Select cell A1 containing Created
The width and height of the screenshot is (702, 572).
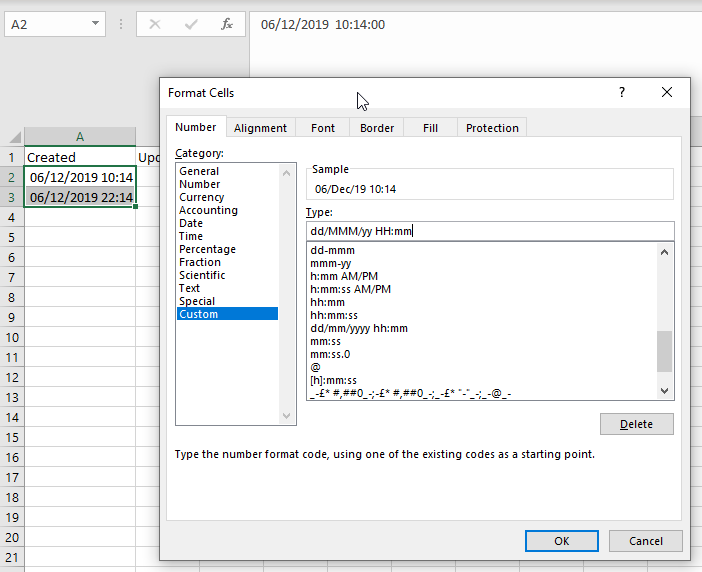pyautogui.click(x=80, y=157)
